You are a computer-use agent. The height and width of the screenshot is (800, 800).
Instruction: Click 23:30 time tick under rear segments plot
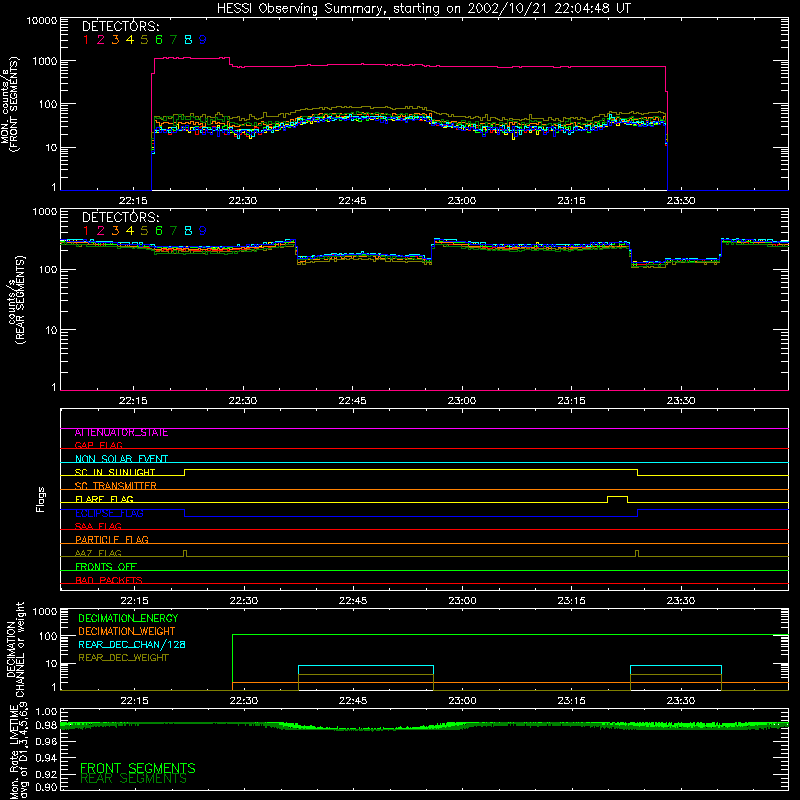[681, 401]
